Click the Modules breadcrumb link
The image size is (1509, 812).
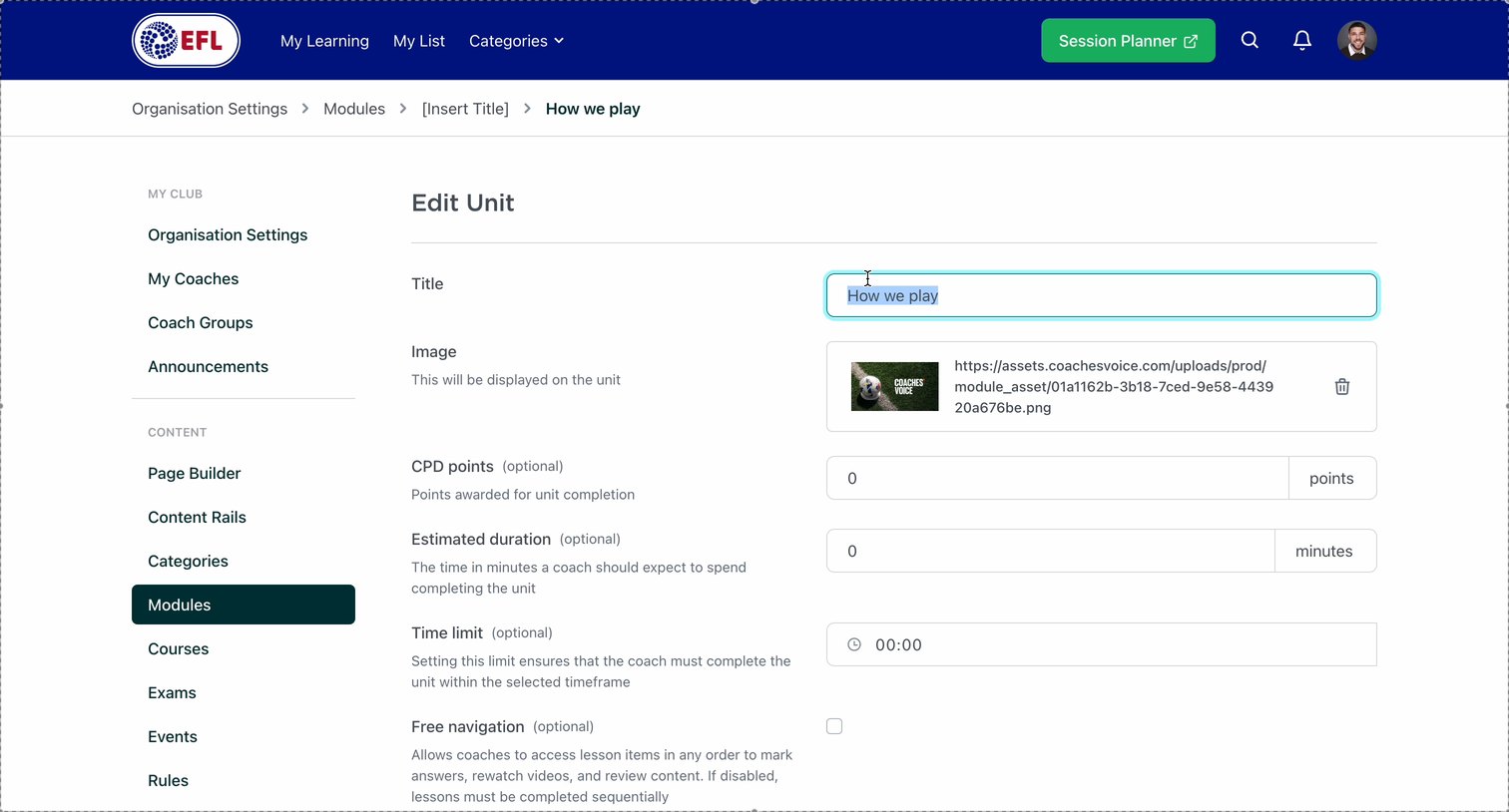(354, 109)
